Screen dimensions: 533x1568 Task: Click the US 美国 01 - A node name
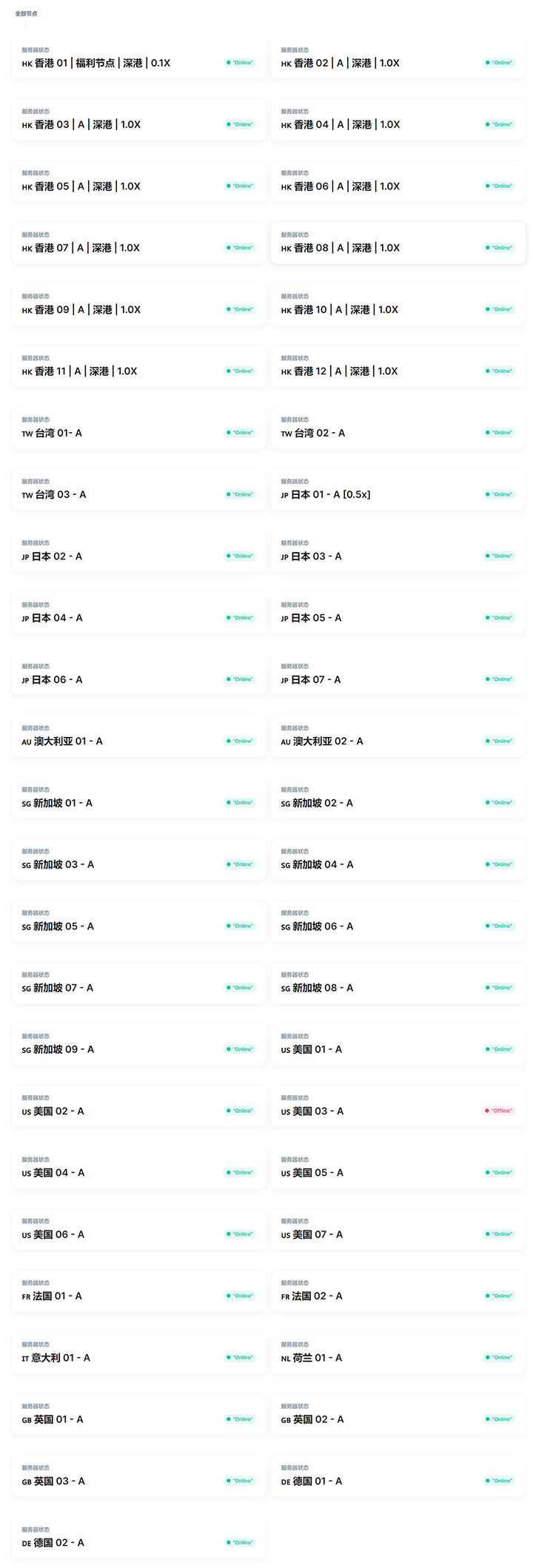312,1049
